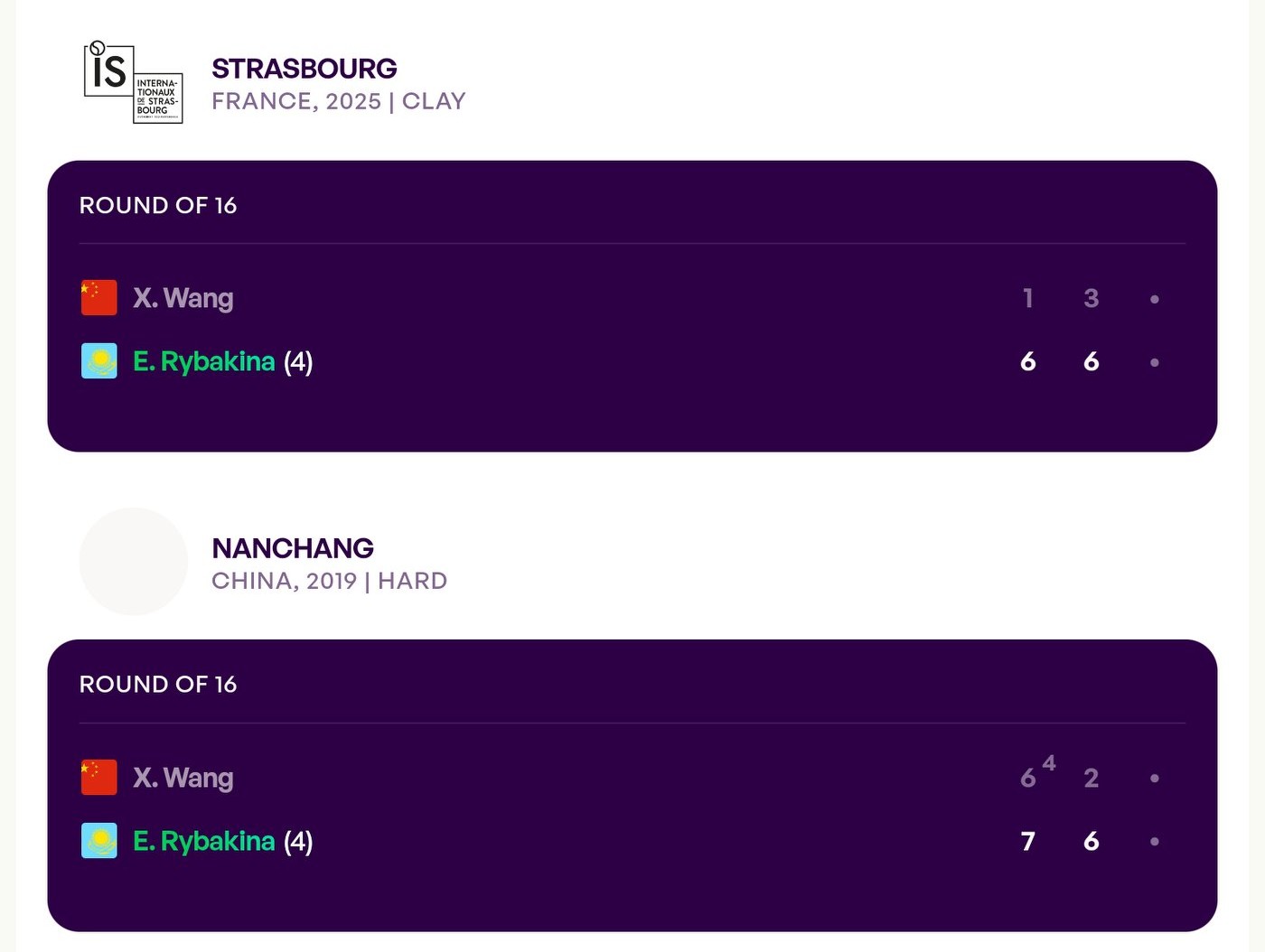1265x952 pixels.
Task: Click Rybakina's first-set 7 in Nanchang
Action: click(1027, 842)
